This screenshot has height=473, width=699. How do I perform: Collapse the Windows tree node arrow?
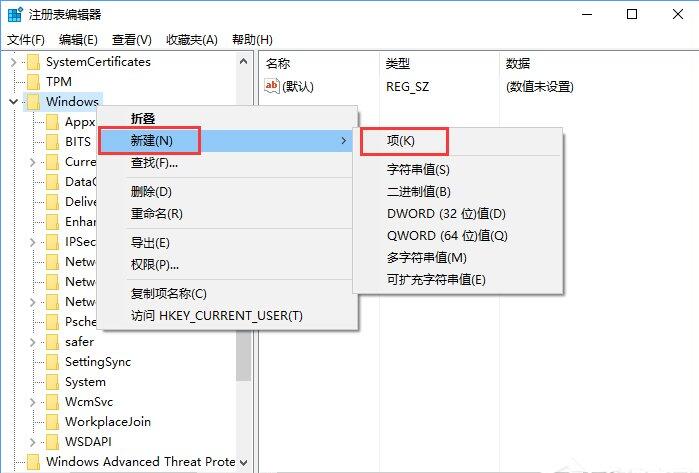13,102
